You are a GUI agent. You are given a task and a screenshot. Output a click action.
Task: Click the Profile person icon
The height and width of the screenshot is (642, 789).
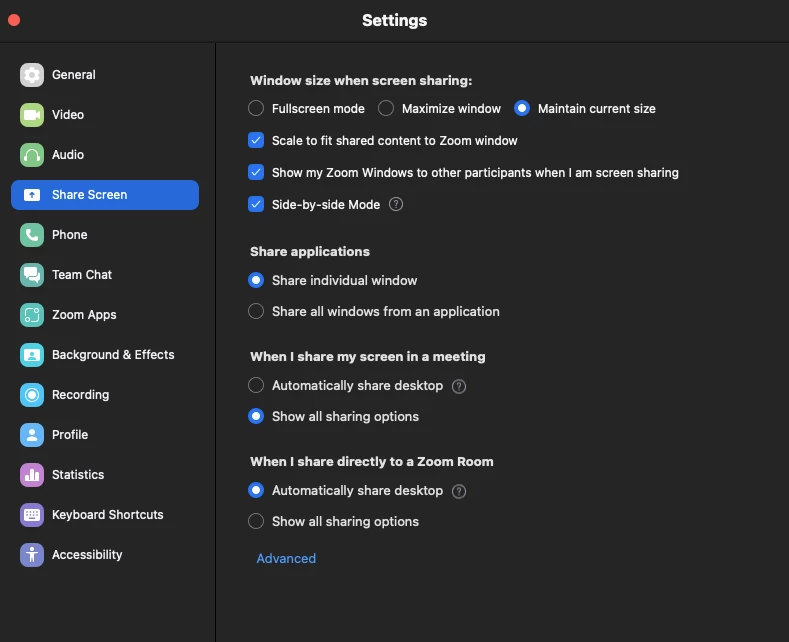(32, 435)
